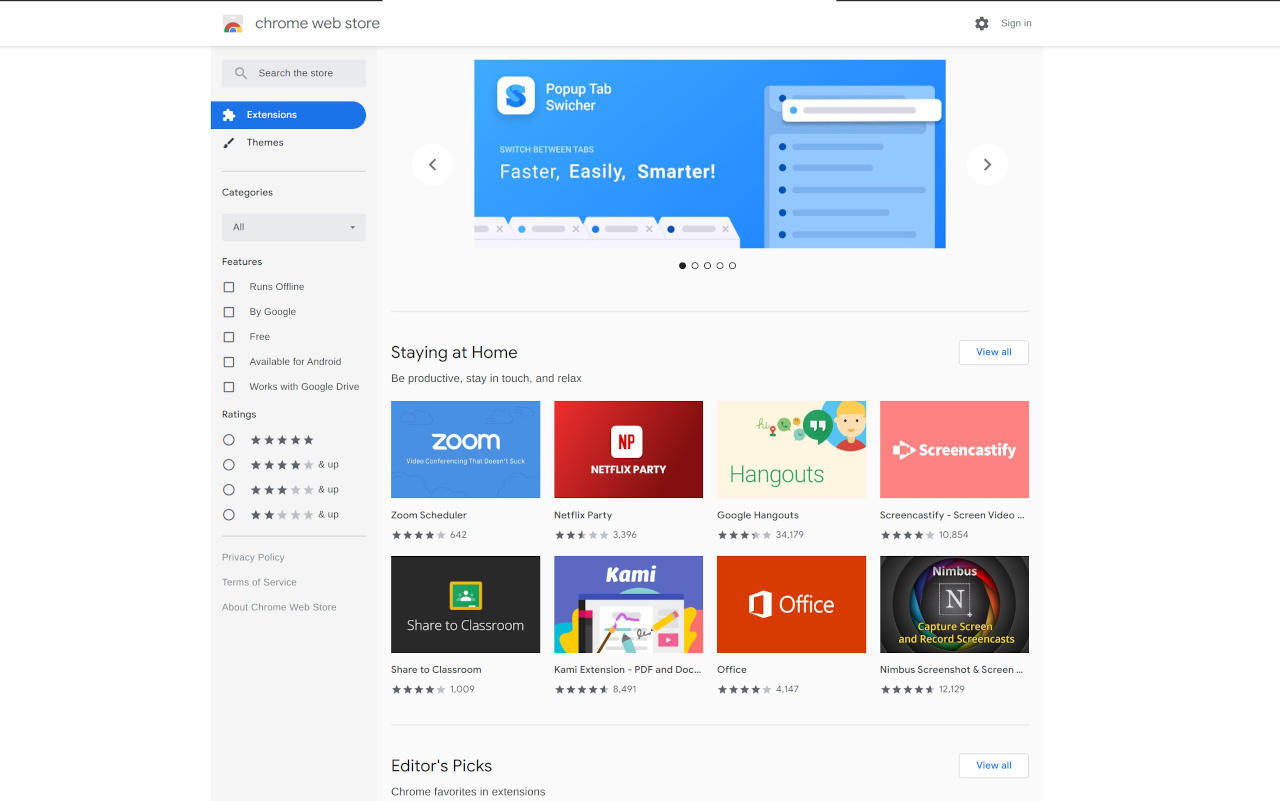This screenshot has width=1280, height=801.
Task: Click Nimbus Screenshot & Screen title text
Action: (951, 670)
